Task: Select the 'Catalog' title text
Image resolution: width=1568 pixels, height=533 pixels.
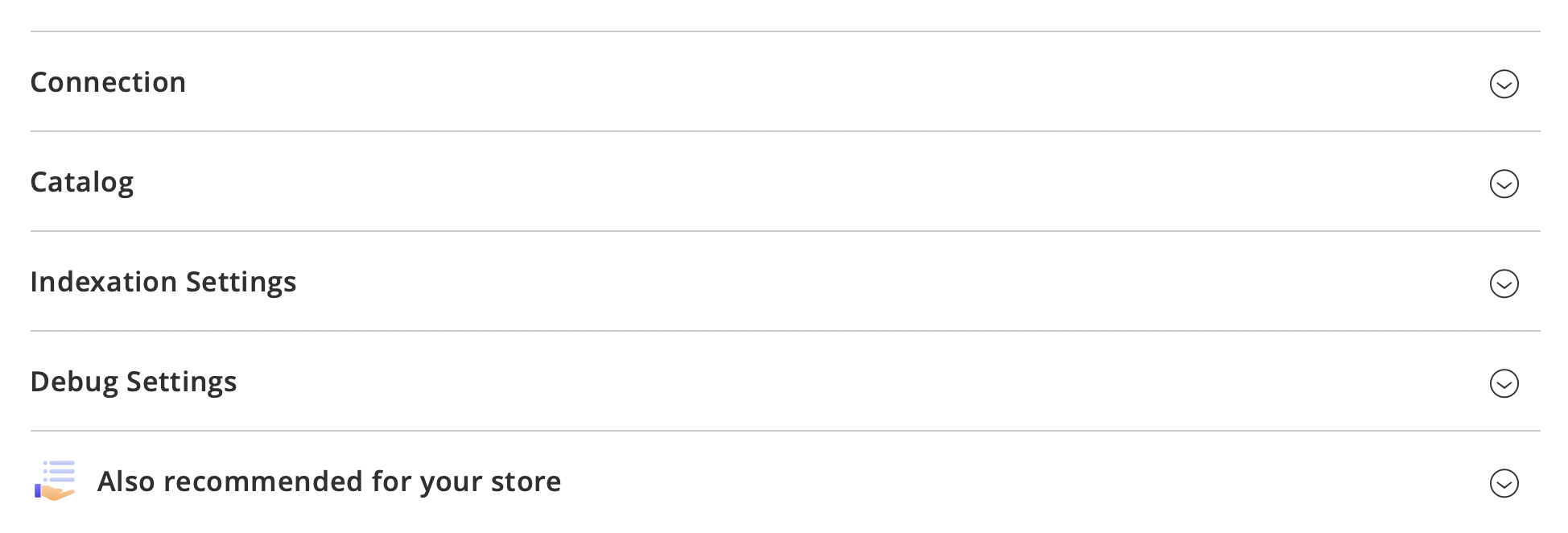Action: click(82, 182)
